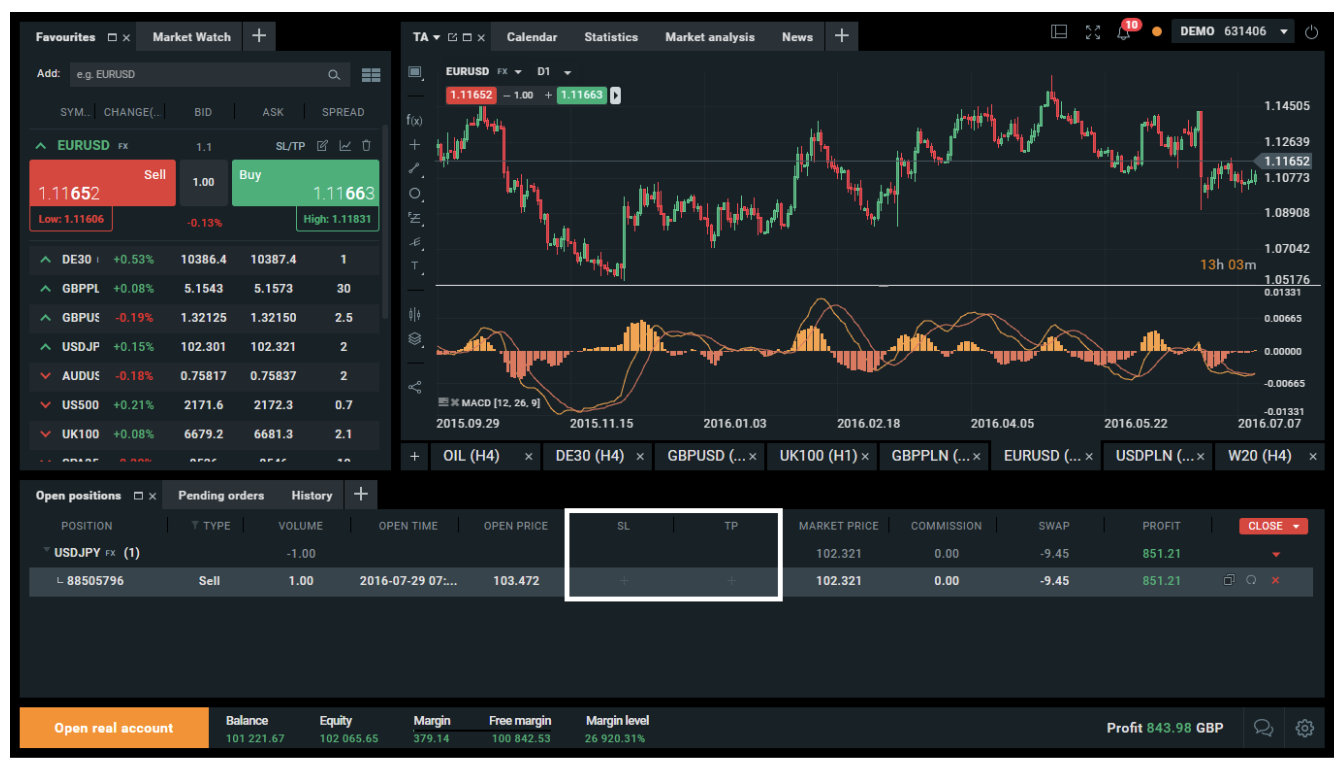Increase chart trade volume with plus

tap(548, 95)
